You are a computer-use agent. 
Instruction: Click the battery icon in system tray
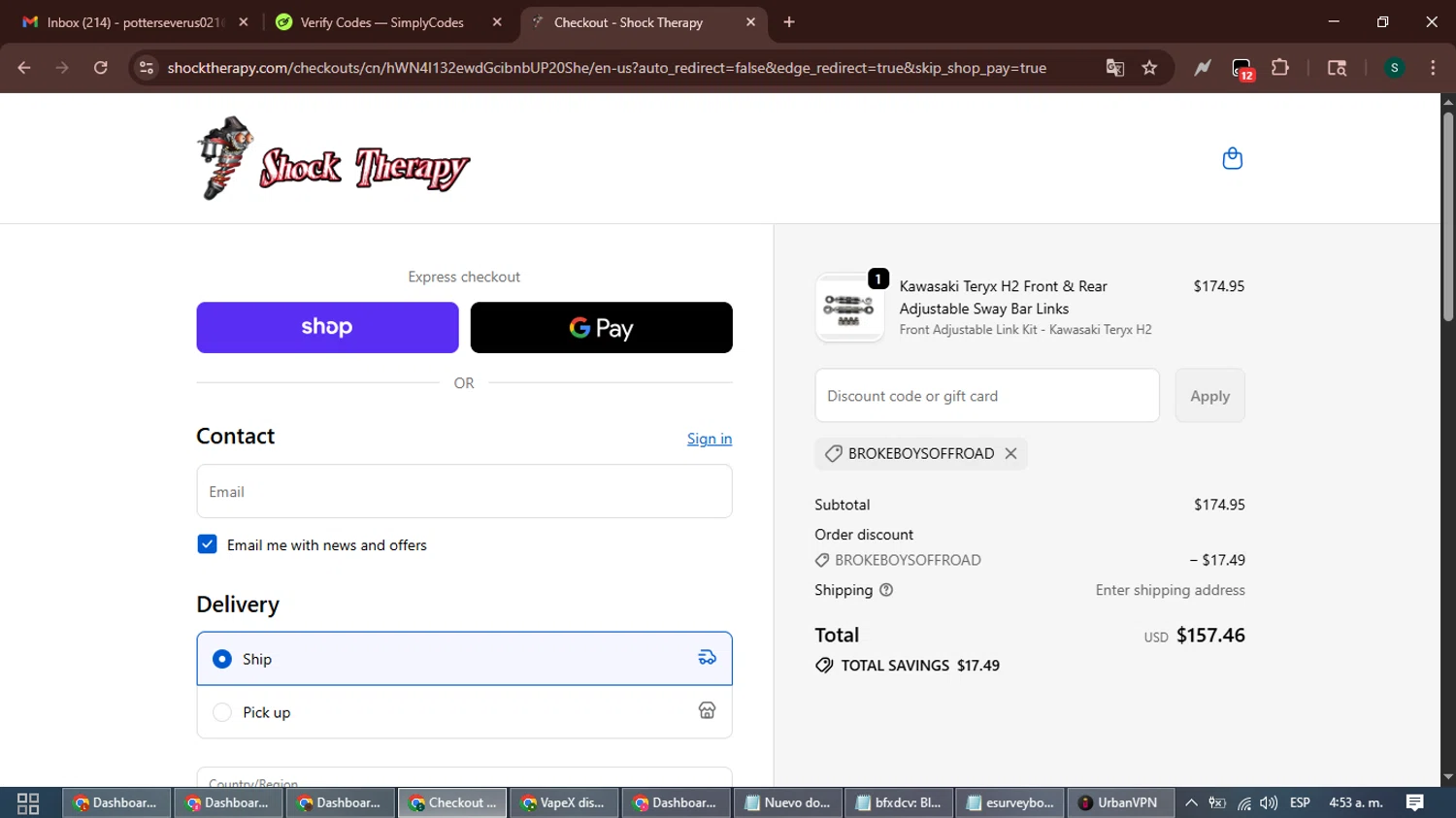[x=1217, y=803]
